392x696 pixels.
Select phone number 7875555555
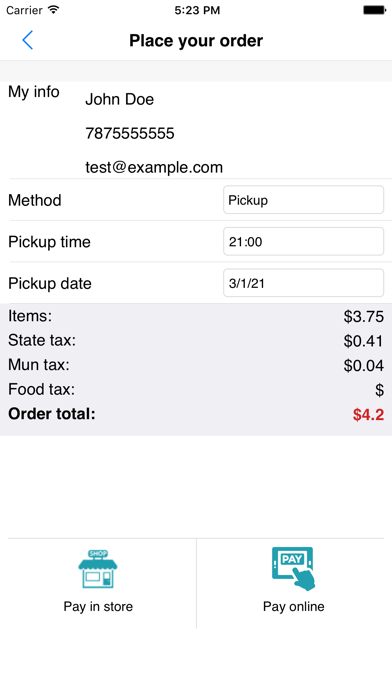coord(130,134)
